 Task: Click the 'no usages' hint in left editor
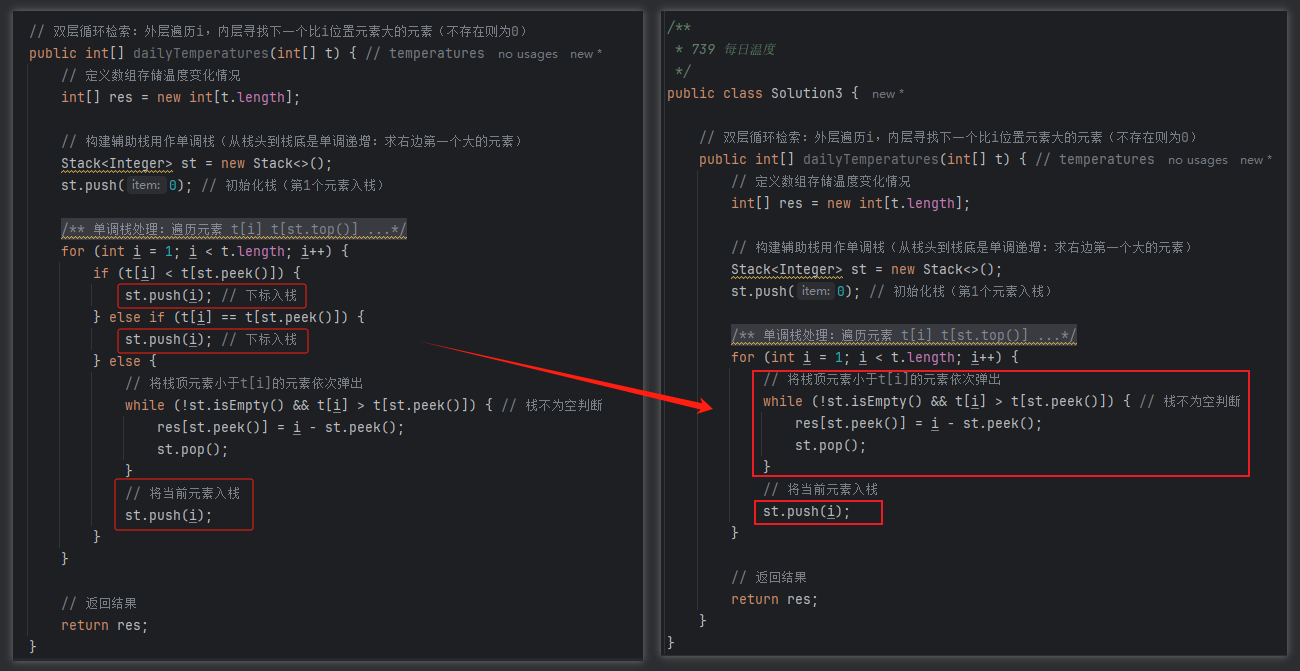pyautogui.click(x=527, y=54)
